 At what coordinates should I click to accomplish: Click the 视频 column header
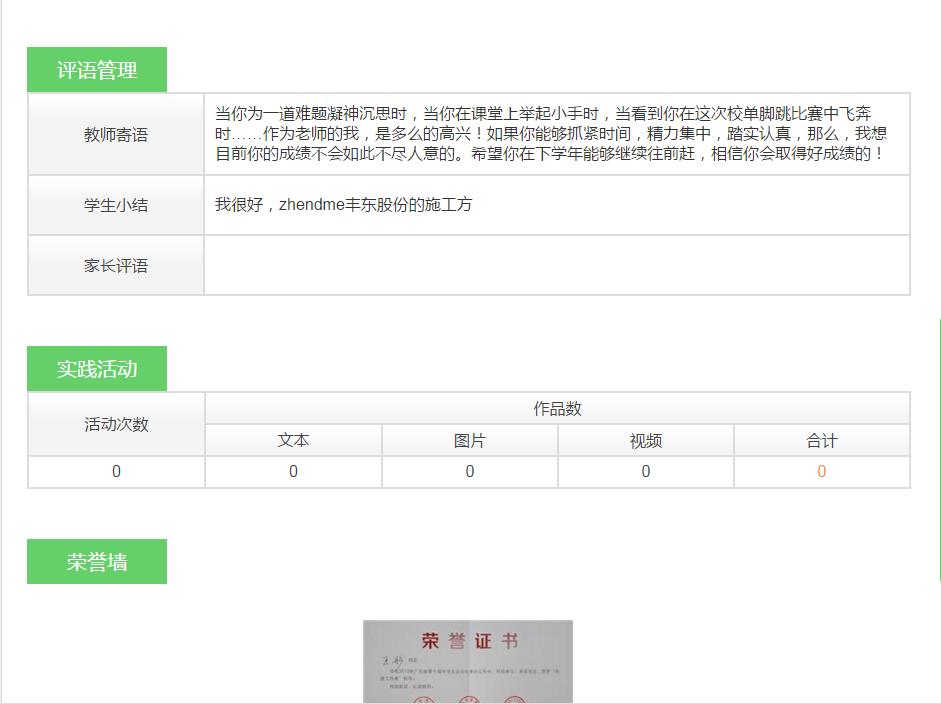pyautogui.click(x=645, y=440)
